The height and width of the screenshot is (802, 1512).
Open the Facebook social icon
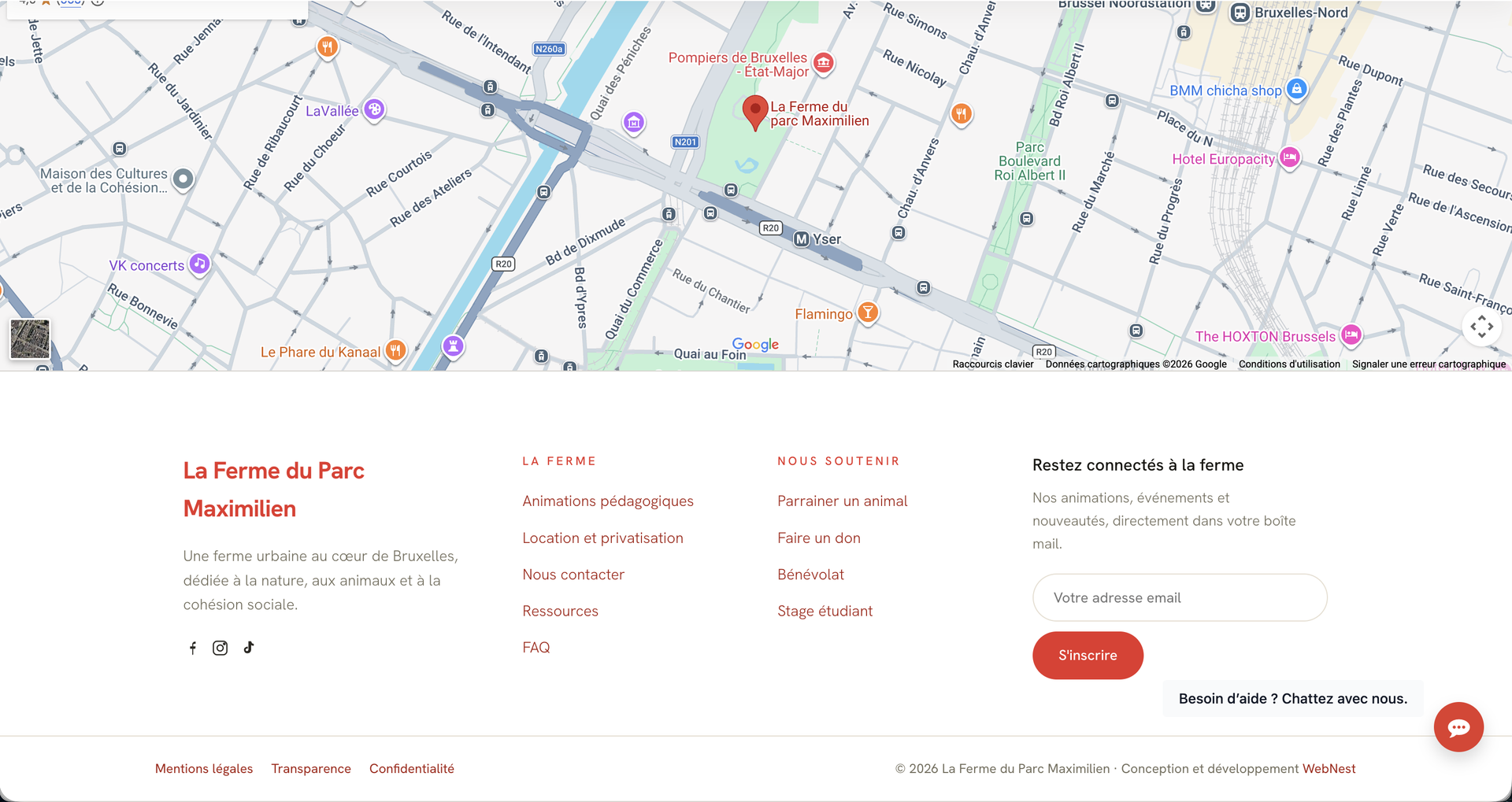[x=193, y=648]
